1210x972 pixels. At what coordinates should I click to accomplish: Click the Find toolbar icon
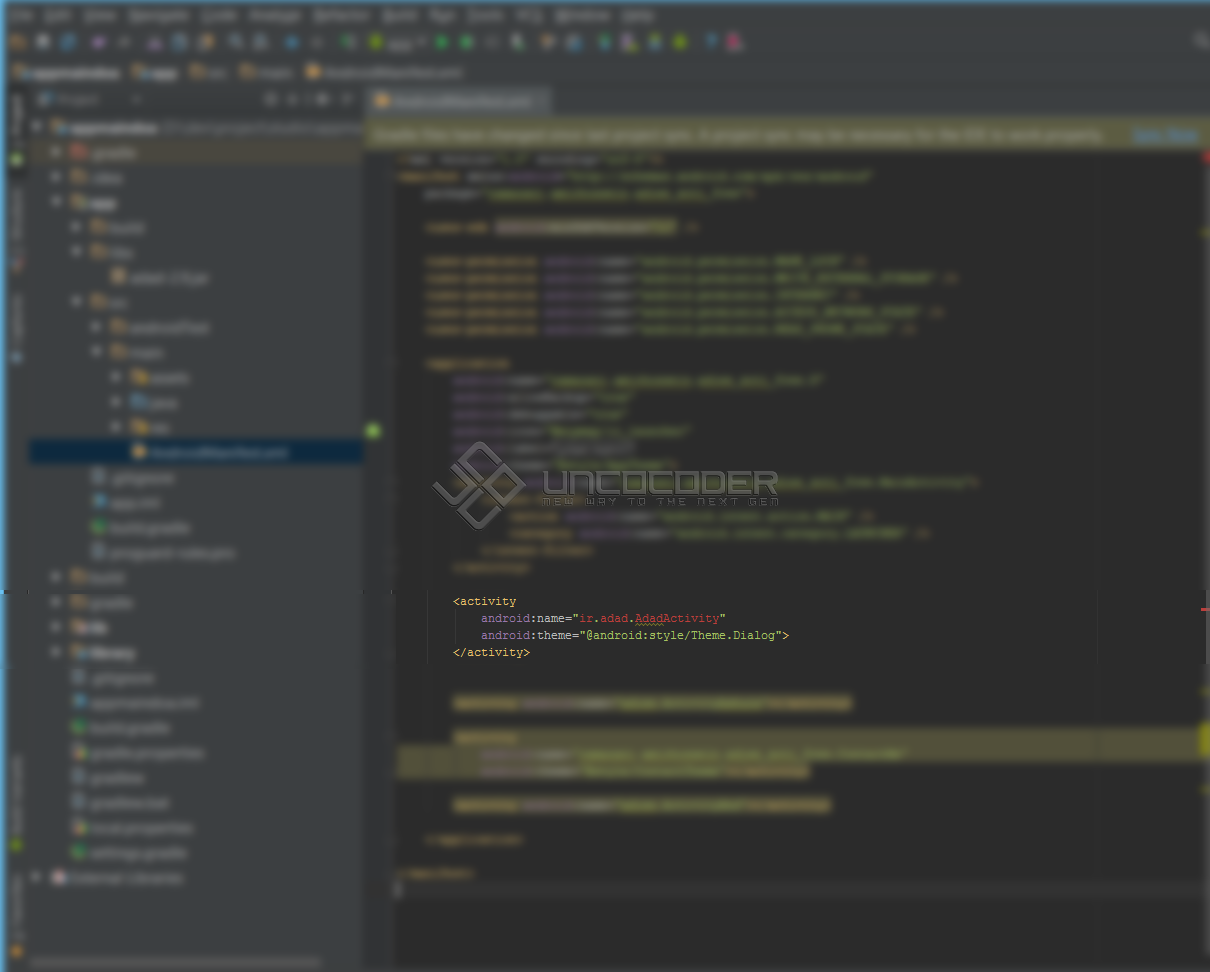(x=236, y=42)
